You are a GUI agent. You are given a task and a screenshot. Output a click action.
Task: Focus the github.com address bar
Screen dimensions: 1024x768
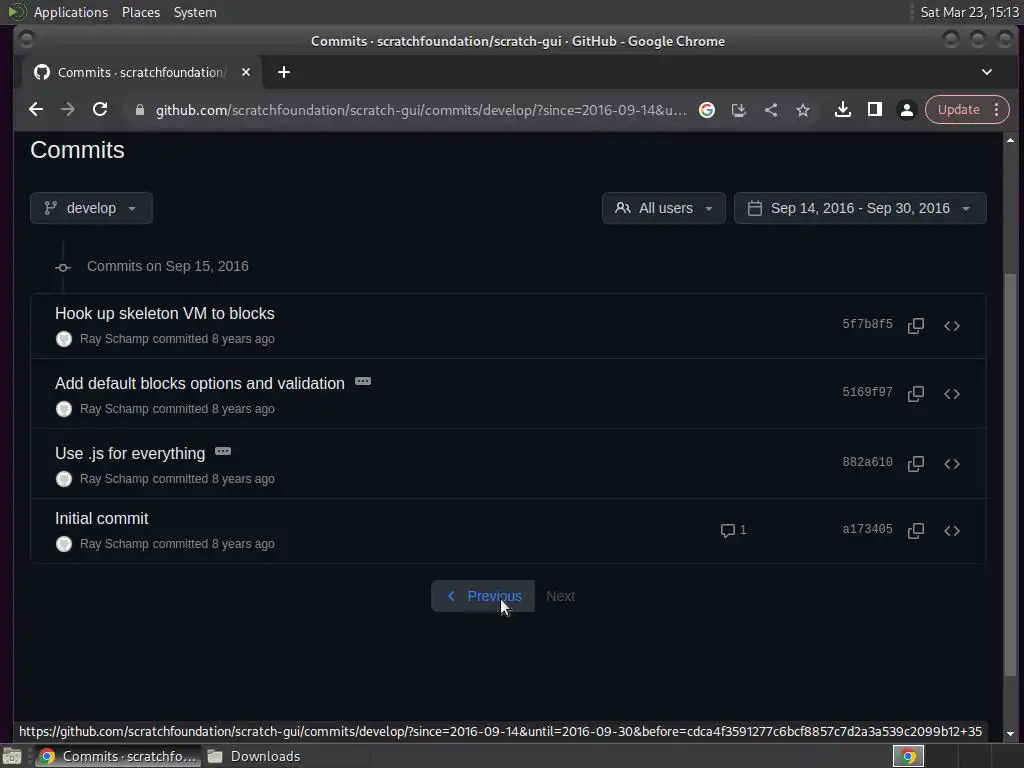click(x=421, y=110)
